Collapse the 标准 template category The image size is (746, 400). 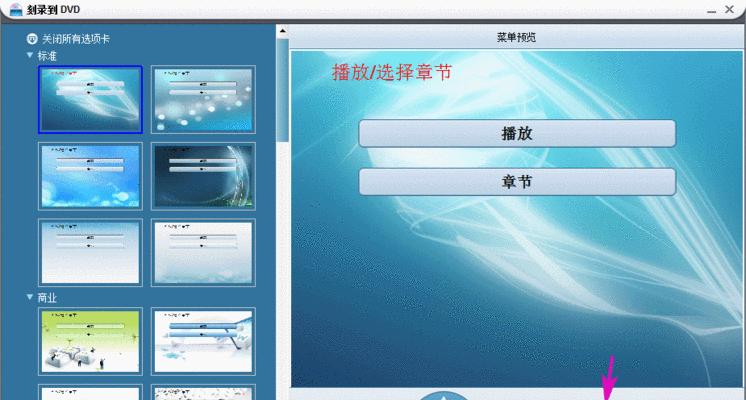29,56
